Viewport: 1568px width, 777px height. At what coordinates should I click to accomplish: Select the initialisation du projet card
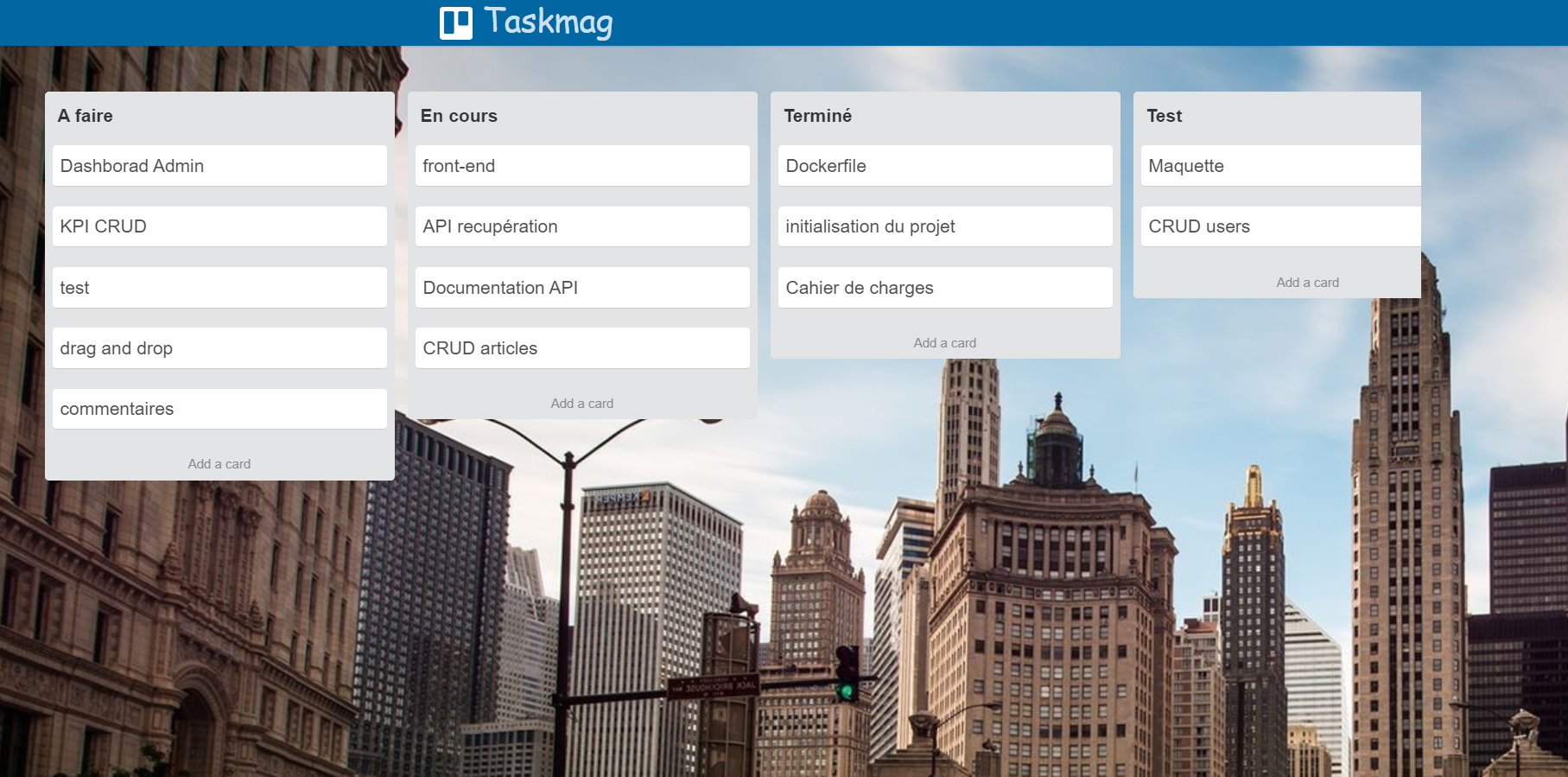tap(945, 226)
